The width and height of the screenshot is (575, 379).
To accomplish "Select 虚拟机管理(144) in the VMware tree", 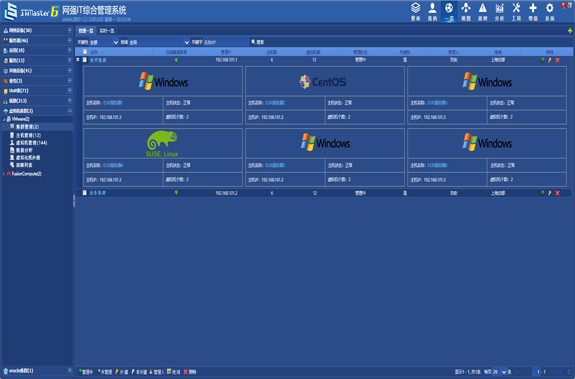I will click(x=32, y=143).
